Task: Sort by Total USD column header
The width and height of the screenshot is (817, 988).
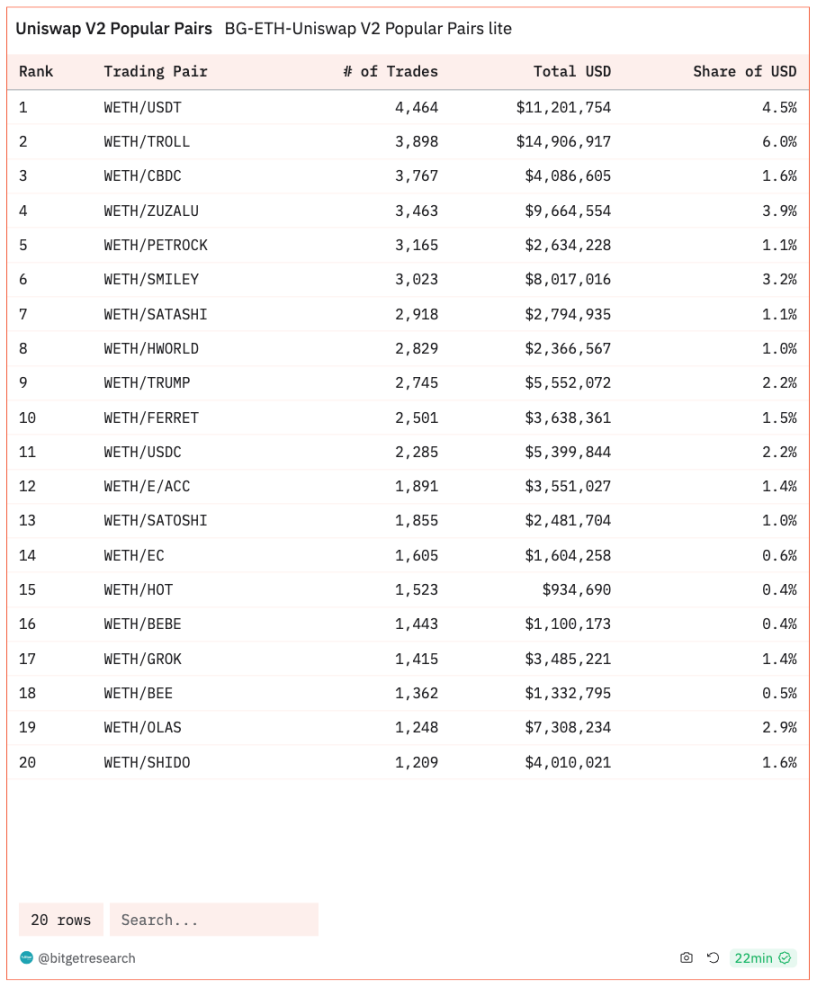Action: [572, 71]
